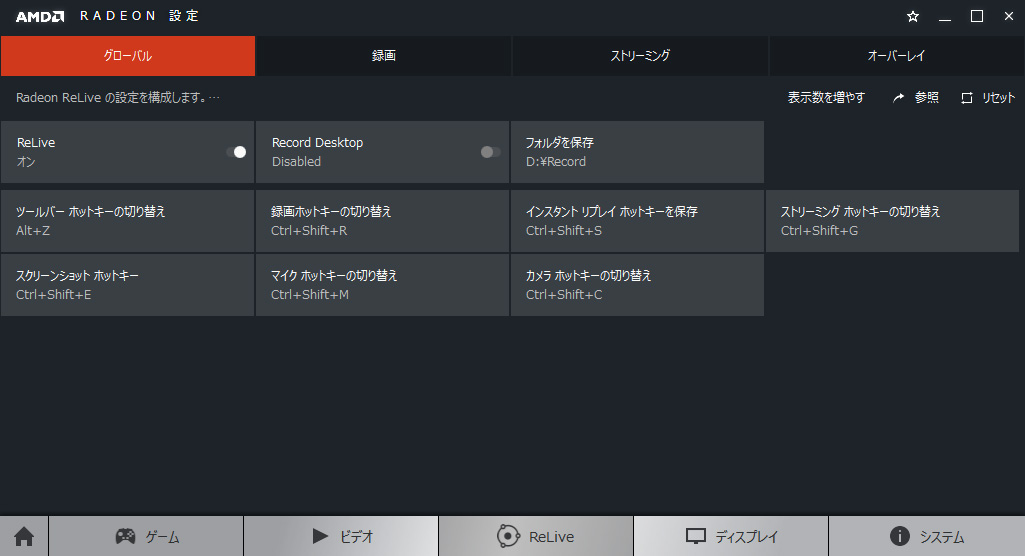The width and height of the screenshot is (1025, 556).
Task: Click the Home icon in bottom bar
Action: [24, 537]
